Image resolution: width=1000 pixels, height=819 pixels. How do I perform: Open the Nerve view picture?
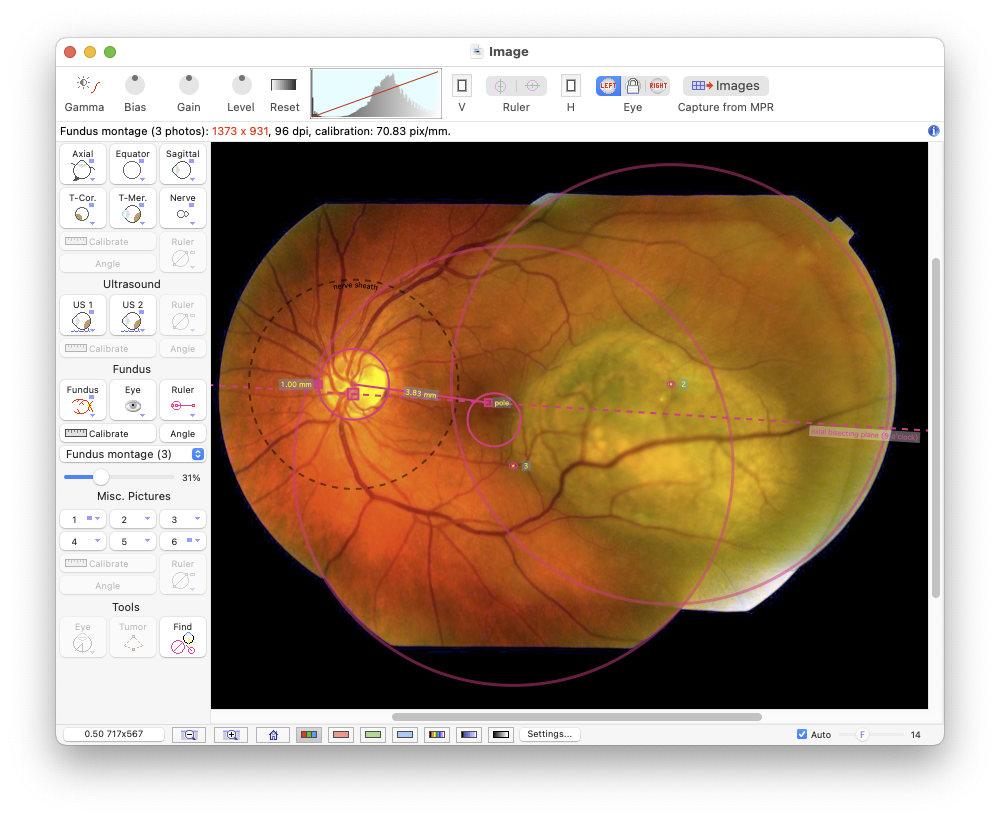click(x=182, y=208)
